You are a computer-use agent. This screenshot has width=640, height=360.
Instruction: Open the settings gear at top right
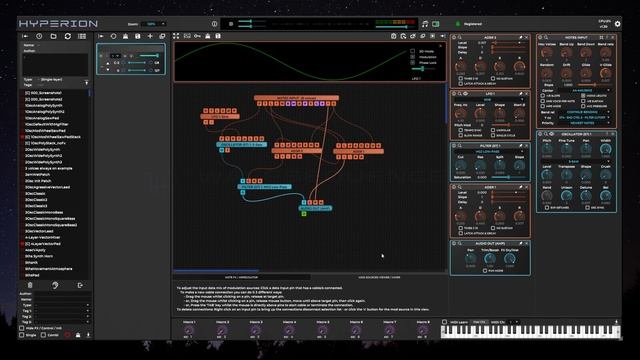pos(618,24)
